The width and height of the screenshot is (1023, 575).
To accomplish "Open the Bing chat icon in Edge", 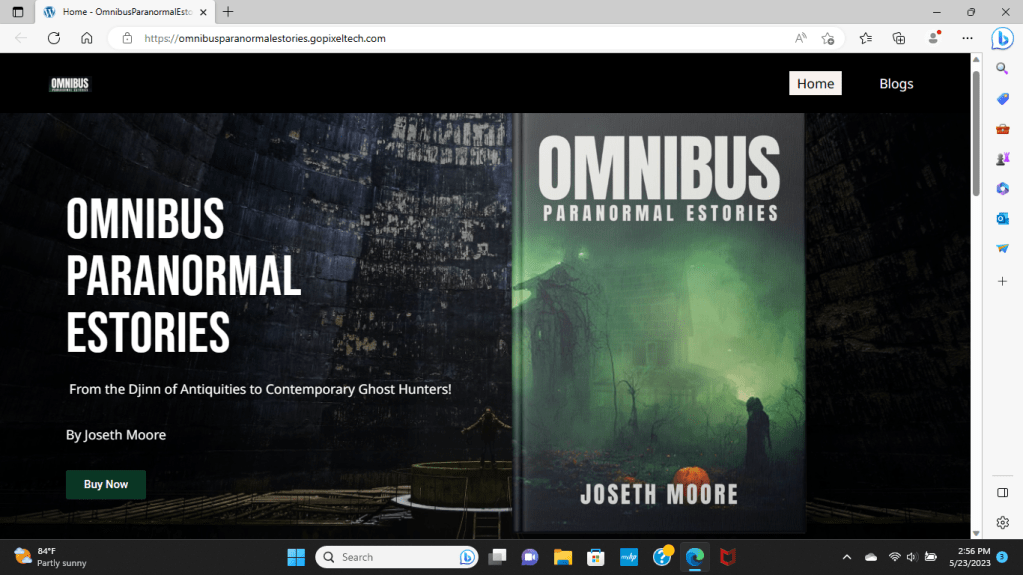I will 1002,39.
